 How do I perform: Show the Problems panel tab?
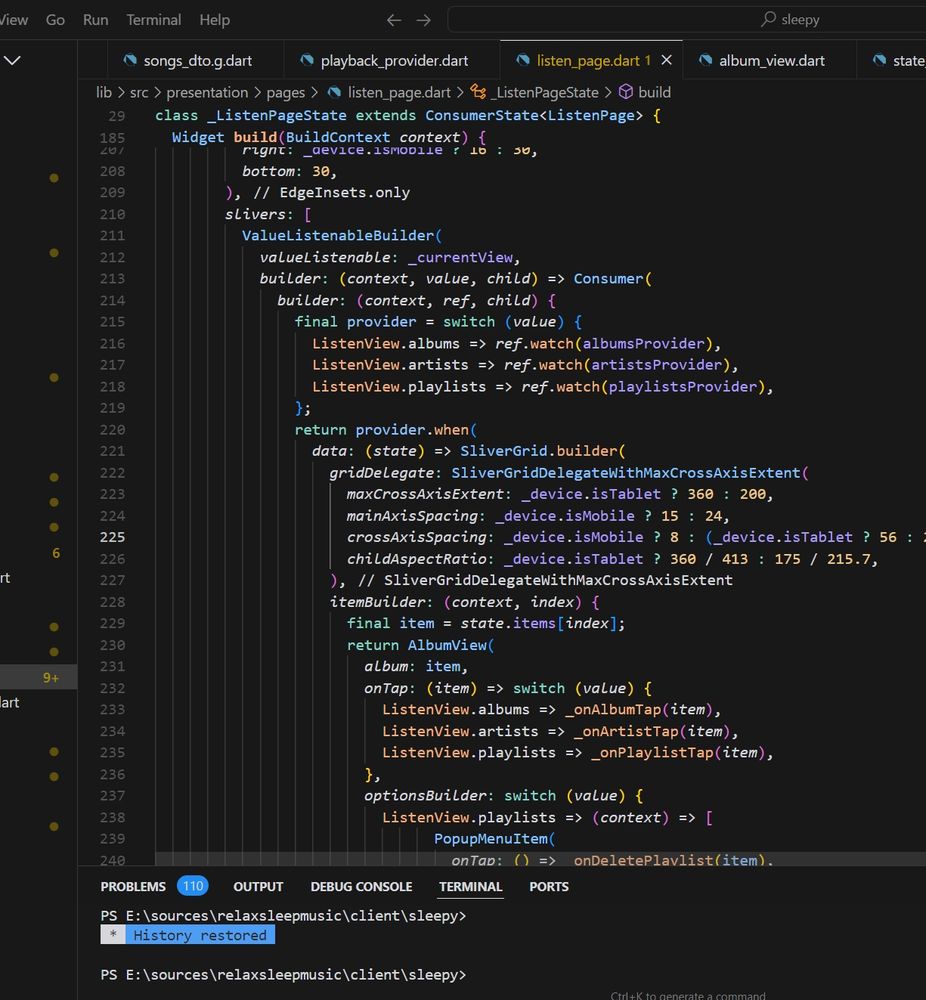tap(133, 886)
